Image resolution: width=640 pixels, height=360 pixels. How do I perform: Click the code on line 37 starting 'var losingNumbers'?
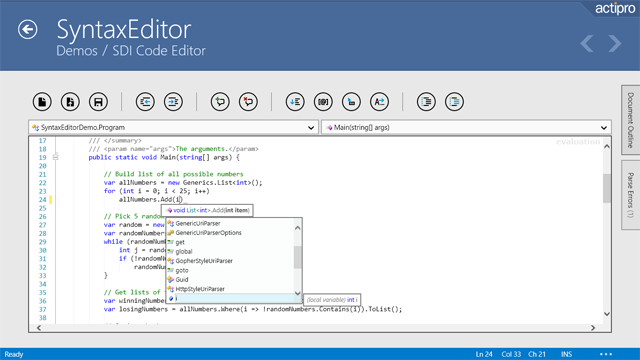253,309
